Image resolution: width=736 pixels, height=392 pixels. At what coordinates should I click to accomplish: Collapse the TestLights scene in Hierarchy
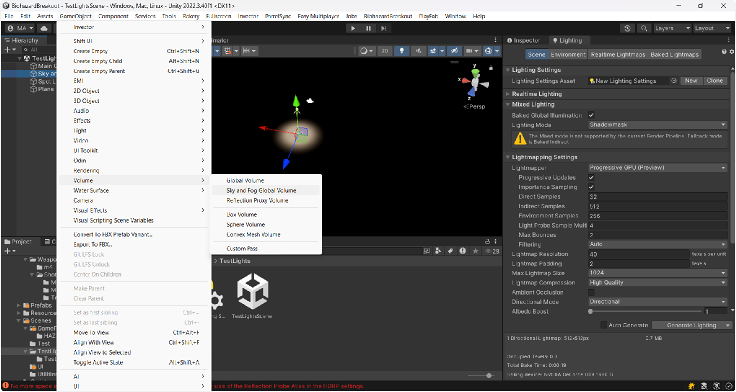click(20, 59)
